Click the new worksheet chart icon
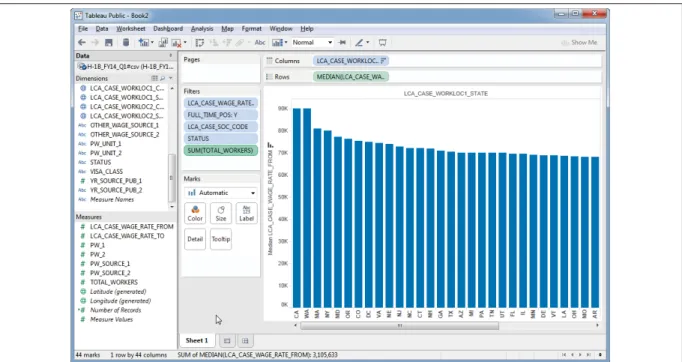Image resolution: width=682 pixels, height=362 pixels. click(143, 42)
